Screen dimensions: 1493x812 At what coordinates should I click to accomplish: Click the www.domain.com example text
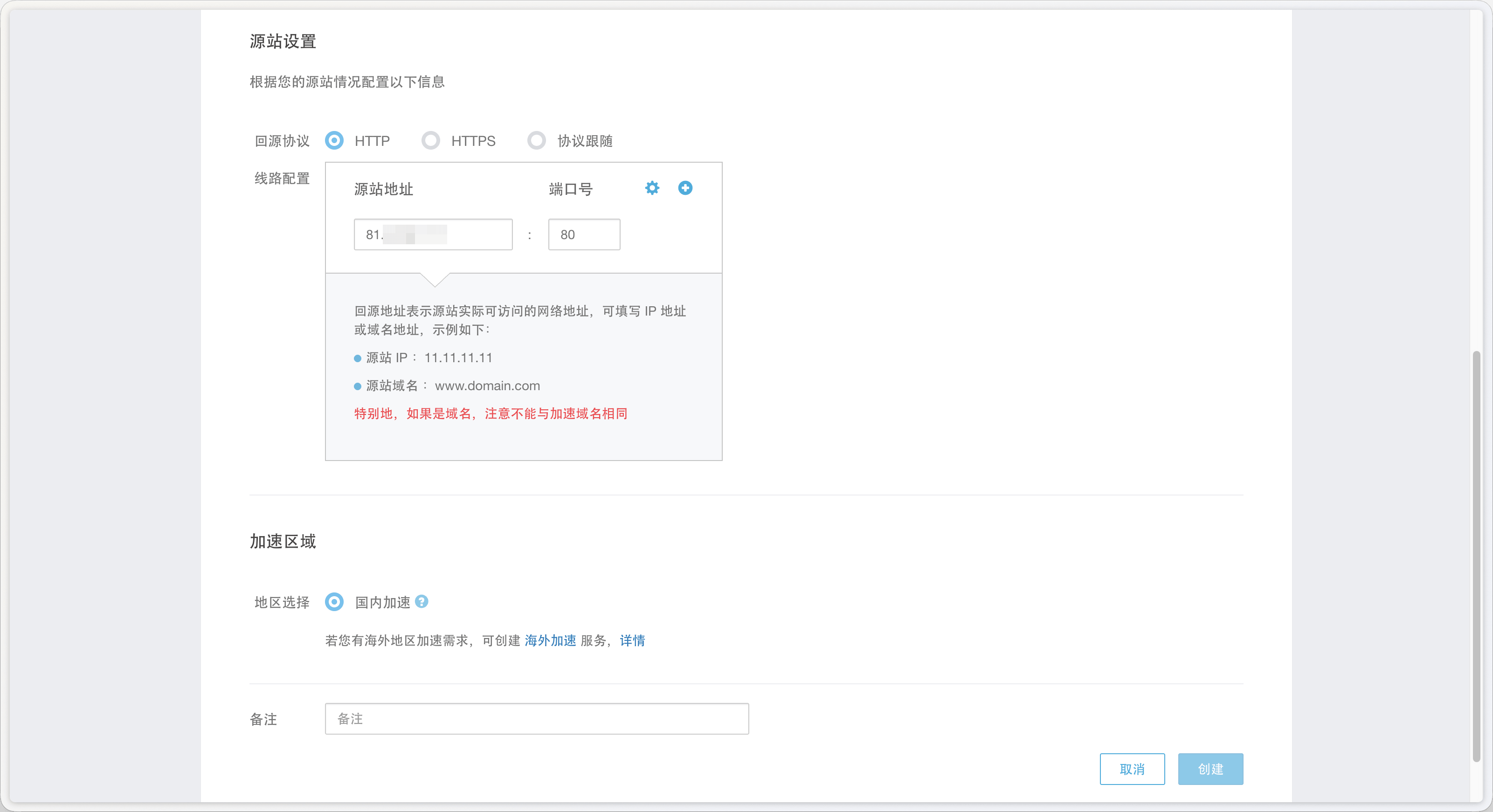tap(487, 386)
